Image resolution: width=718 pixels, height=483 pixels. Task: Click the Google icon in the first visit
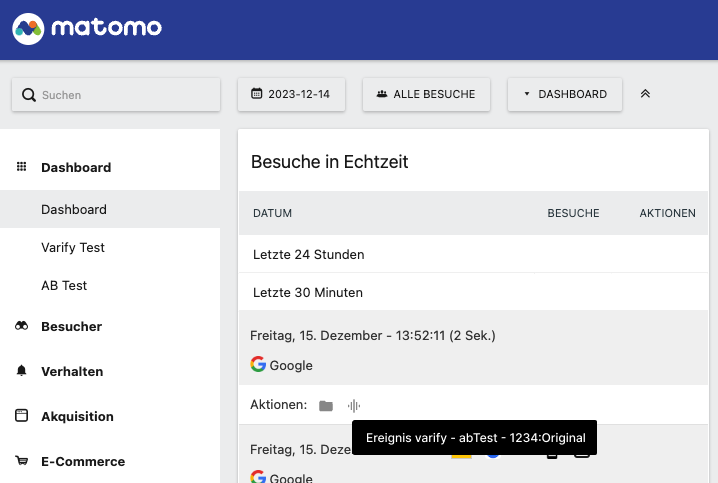point(258,364)
